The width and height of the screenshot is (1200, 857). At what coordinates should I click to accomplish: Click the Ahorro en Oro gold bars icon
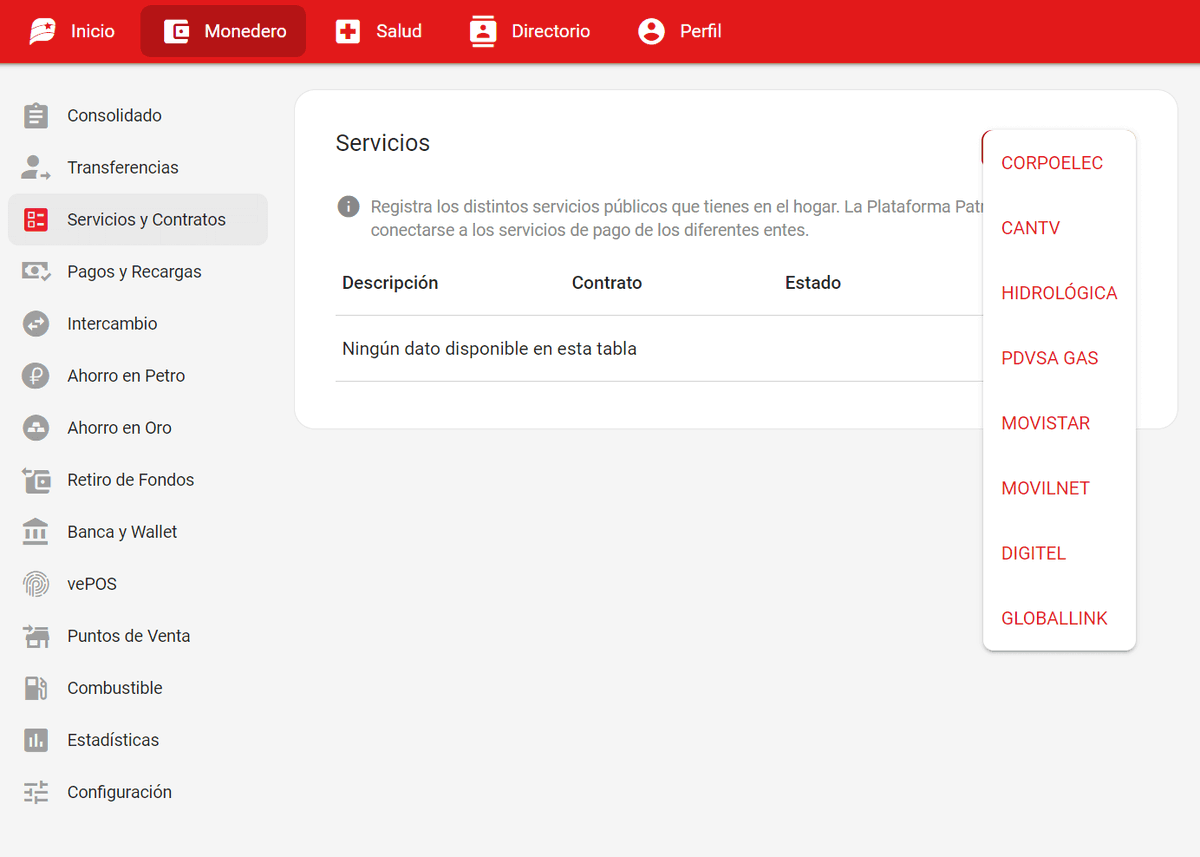pyautogui.click(x=36, y=428)
